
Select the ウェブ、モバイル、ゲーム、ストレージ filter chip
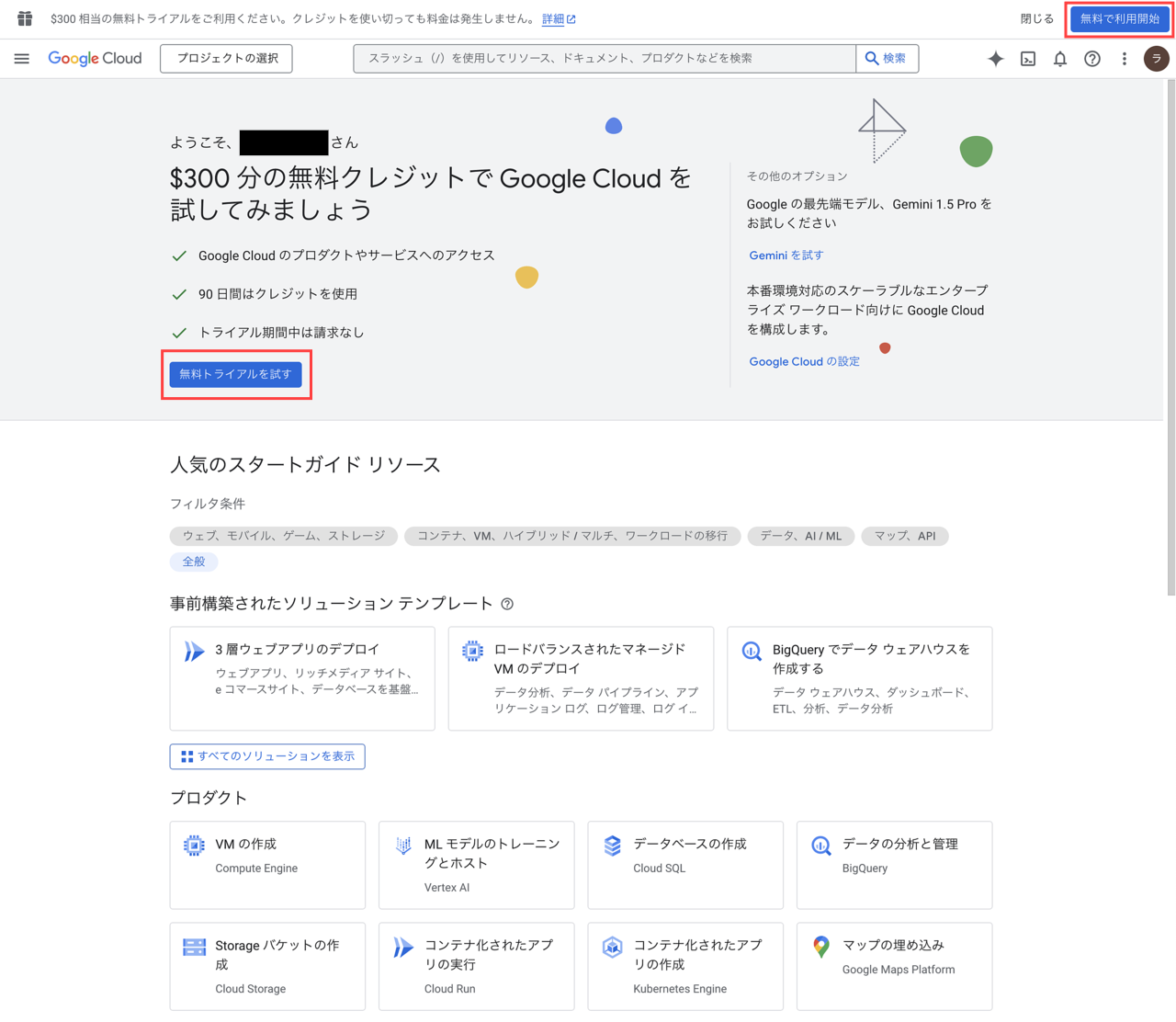pos(284,536)
